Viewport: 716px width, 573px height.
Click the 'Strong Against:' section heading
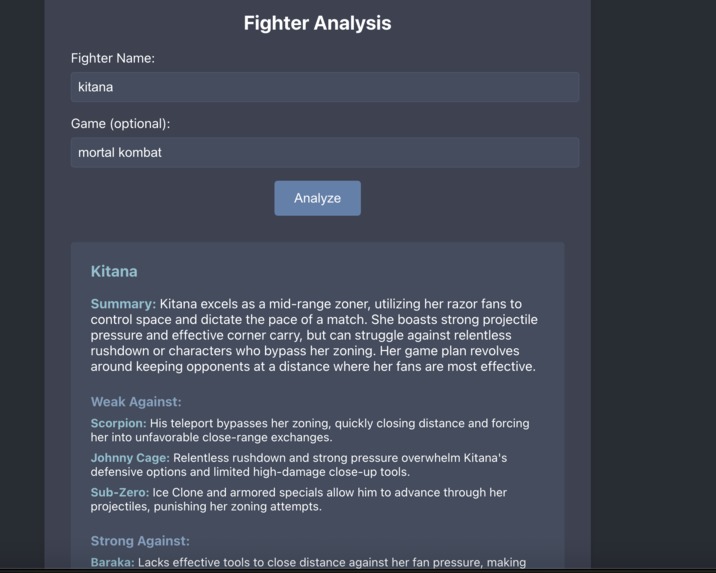pyautogui.click(x=140, y=541)
